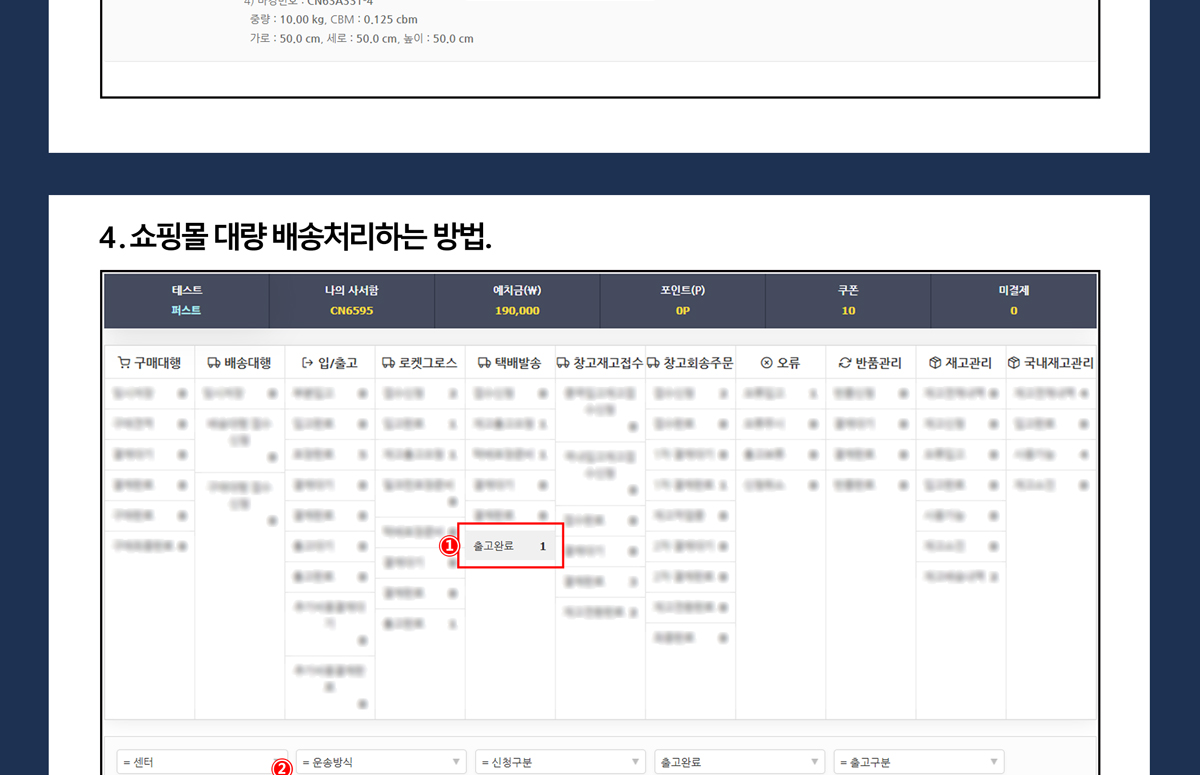Open the dropdown currently set to 출고완료
This screenshot has height=775, width=1200.
coord(739,762)
